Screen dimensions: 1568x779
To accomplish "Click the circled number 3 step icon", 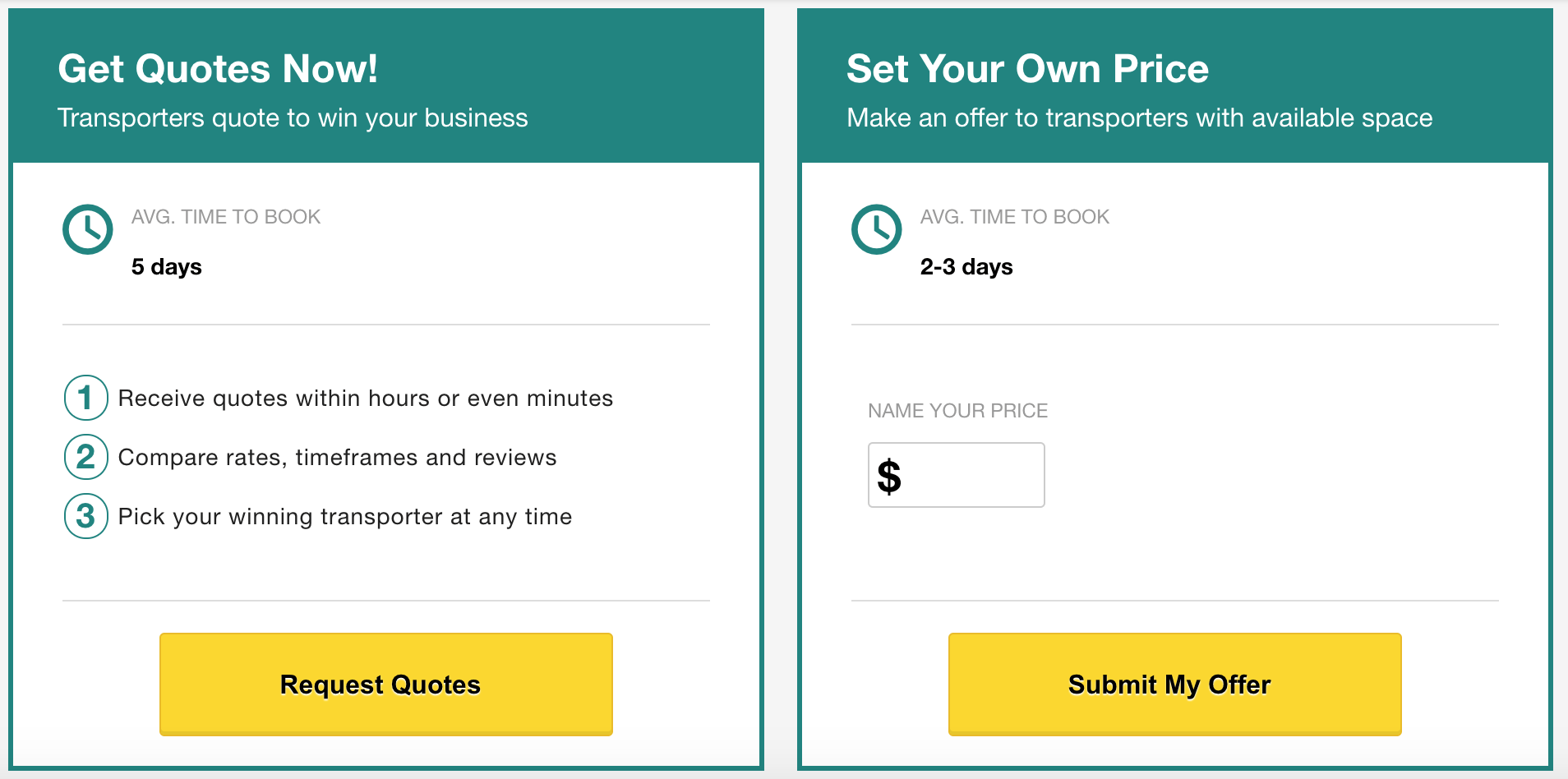I will (x=86, y=516).
